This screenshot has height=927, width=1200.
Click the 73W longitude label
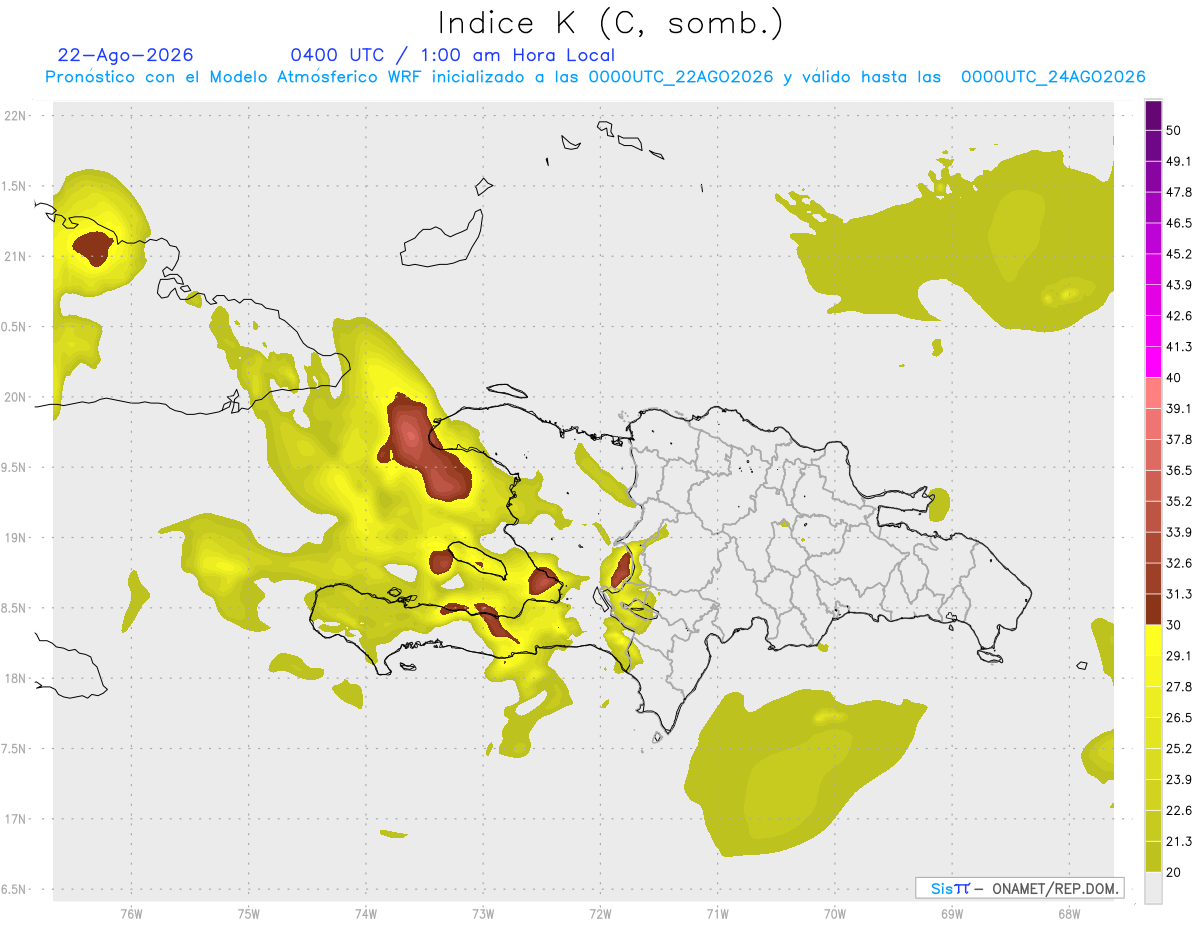[483, 913]
